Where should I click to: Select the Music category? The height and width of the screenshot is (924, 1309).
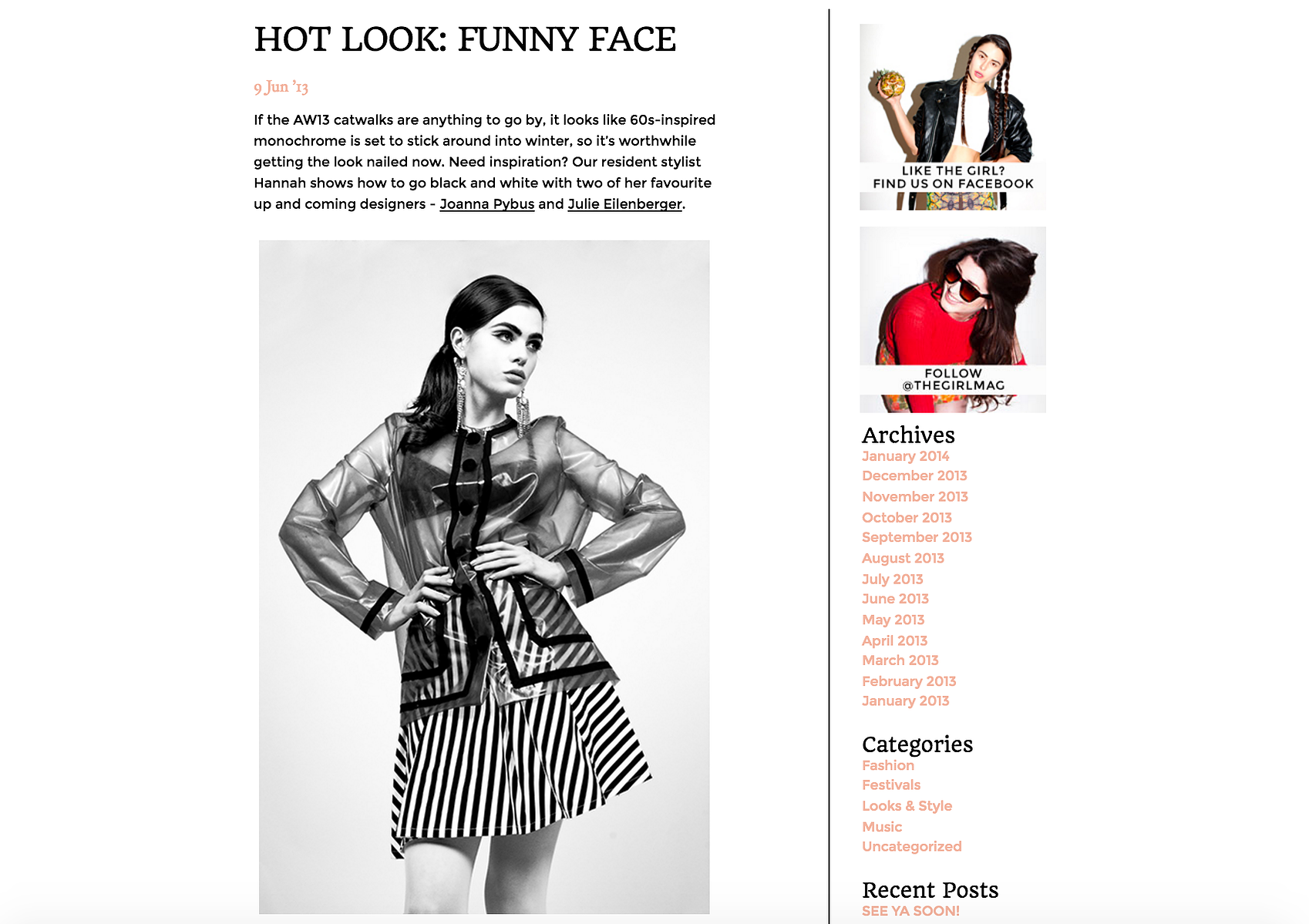(x=882, y=827)
